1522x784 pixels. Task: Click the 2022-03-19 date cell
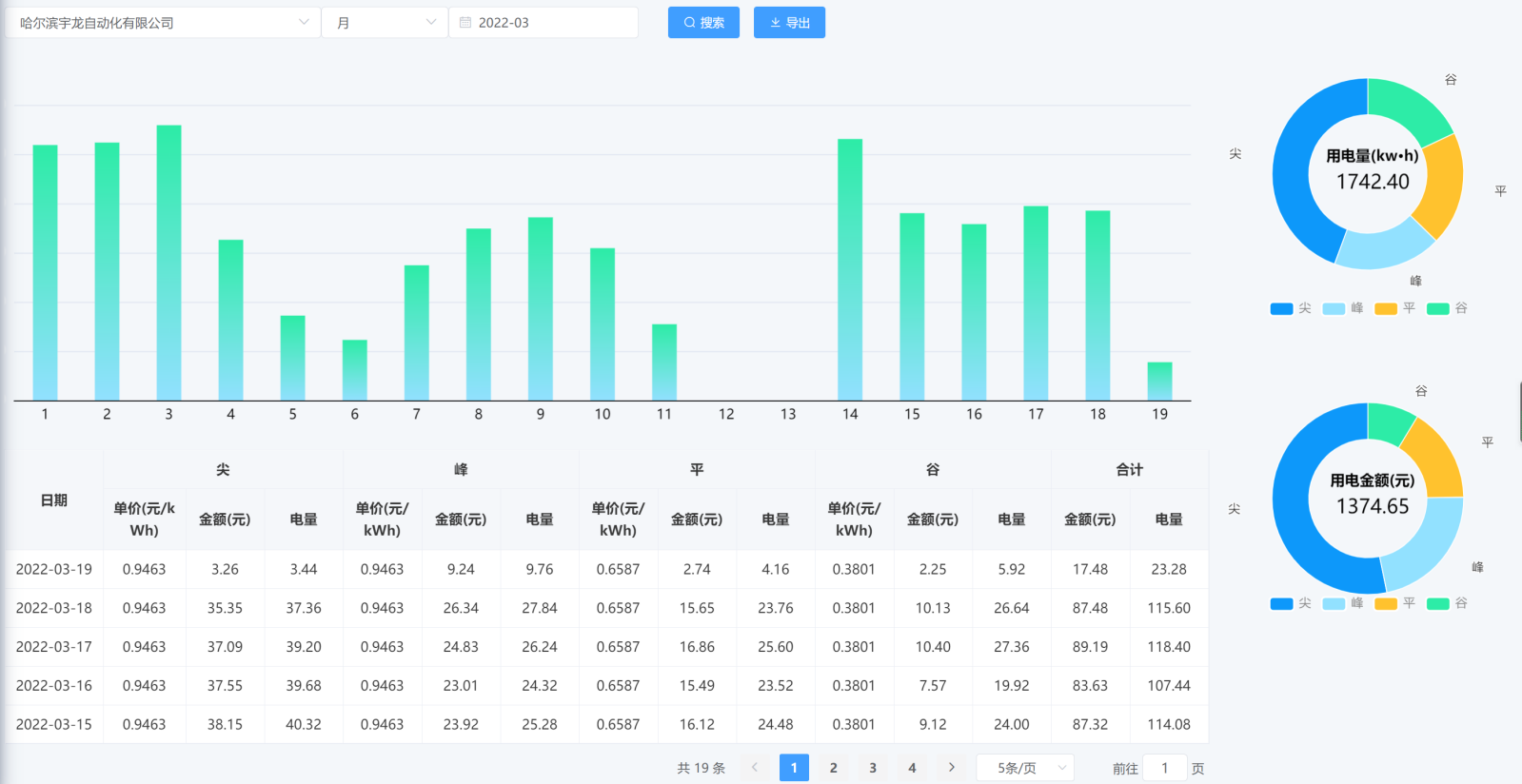coord(54,569)
